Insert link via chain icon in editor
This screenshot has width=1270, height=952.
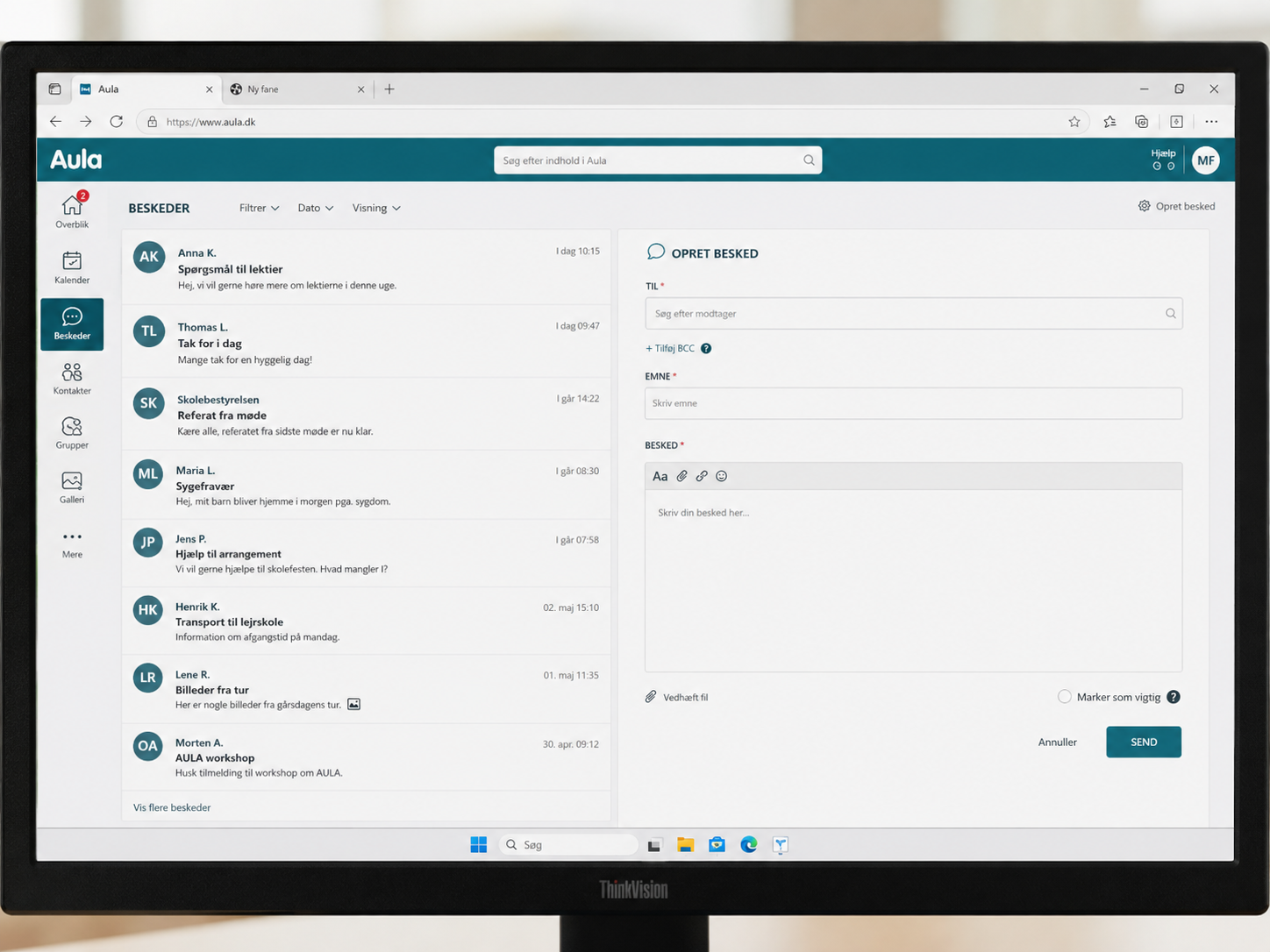(702, 476)
